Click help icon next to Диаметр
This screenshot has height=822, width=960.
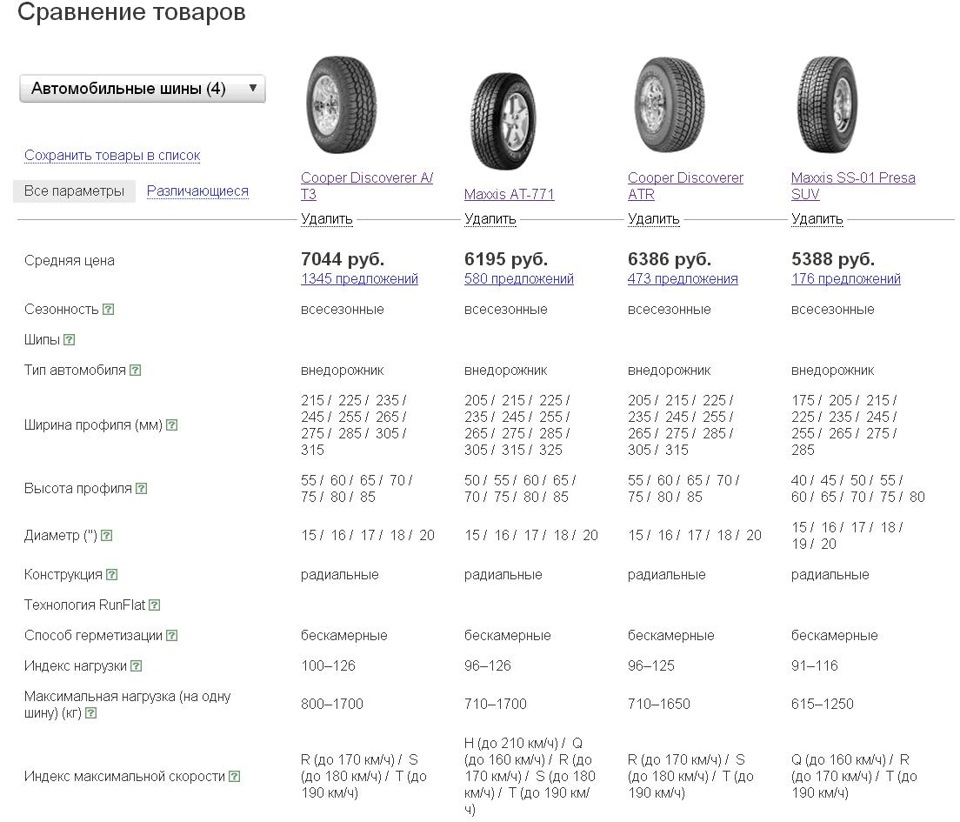[106, 536]
